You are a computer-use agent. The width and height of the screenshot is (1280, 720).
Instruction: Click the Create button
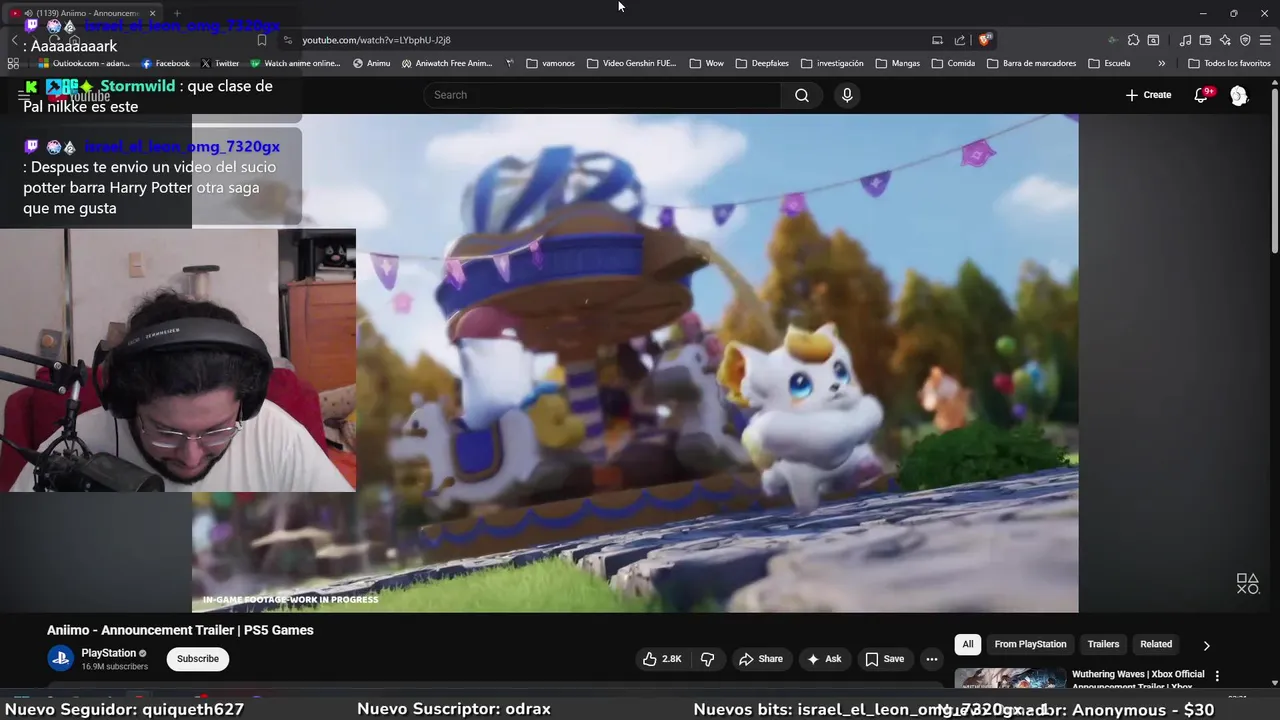(1148, 95)
